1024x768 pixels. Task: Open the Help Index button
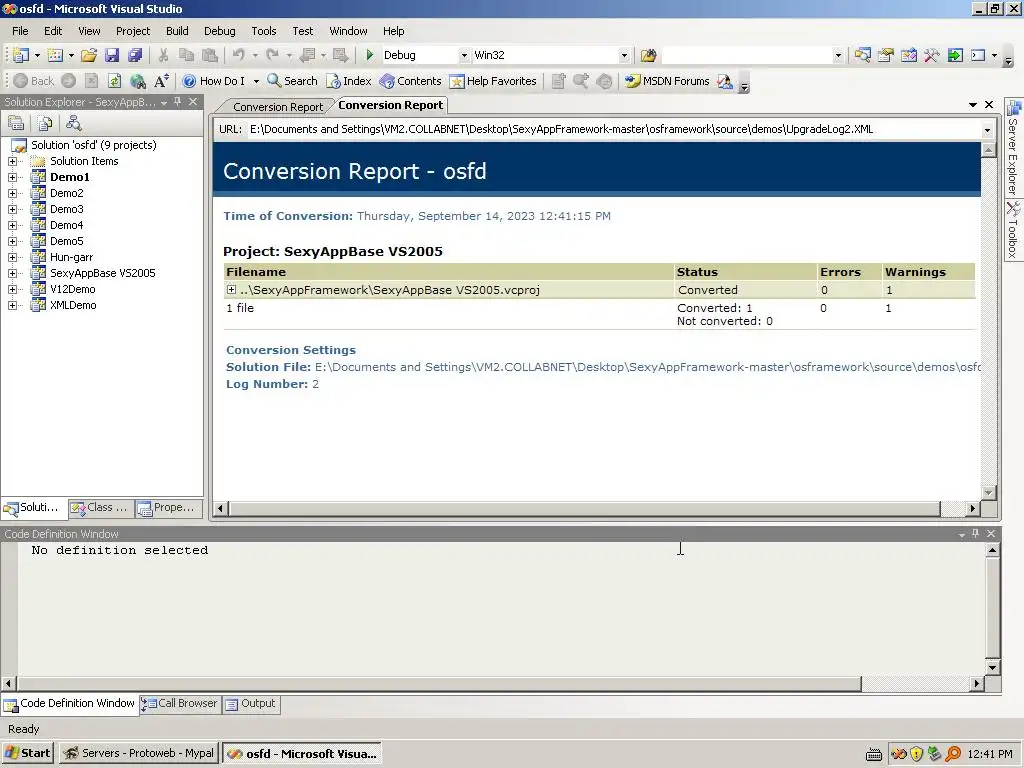(x=349, y=81)
